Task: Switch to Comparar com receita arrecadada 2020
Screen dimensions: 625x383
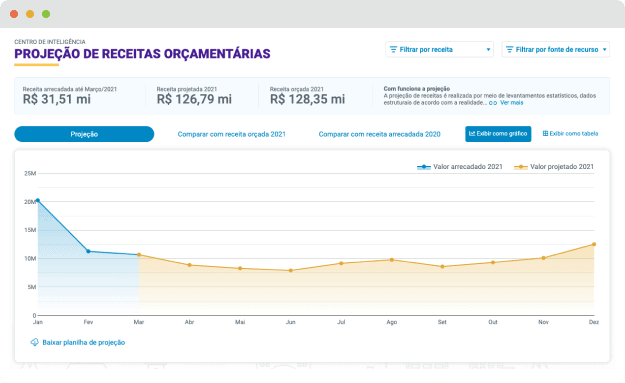Action: 379,134
